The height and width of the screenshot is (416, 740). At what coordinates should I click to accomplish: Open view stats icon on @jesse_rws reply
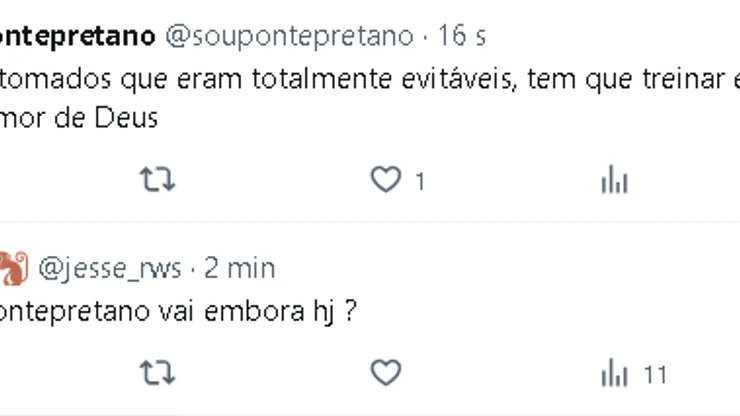tap(613, 374)
